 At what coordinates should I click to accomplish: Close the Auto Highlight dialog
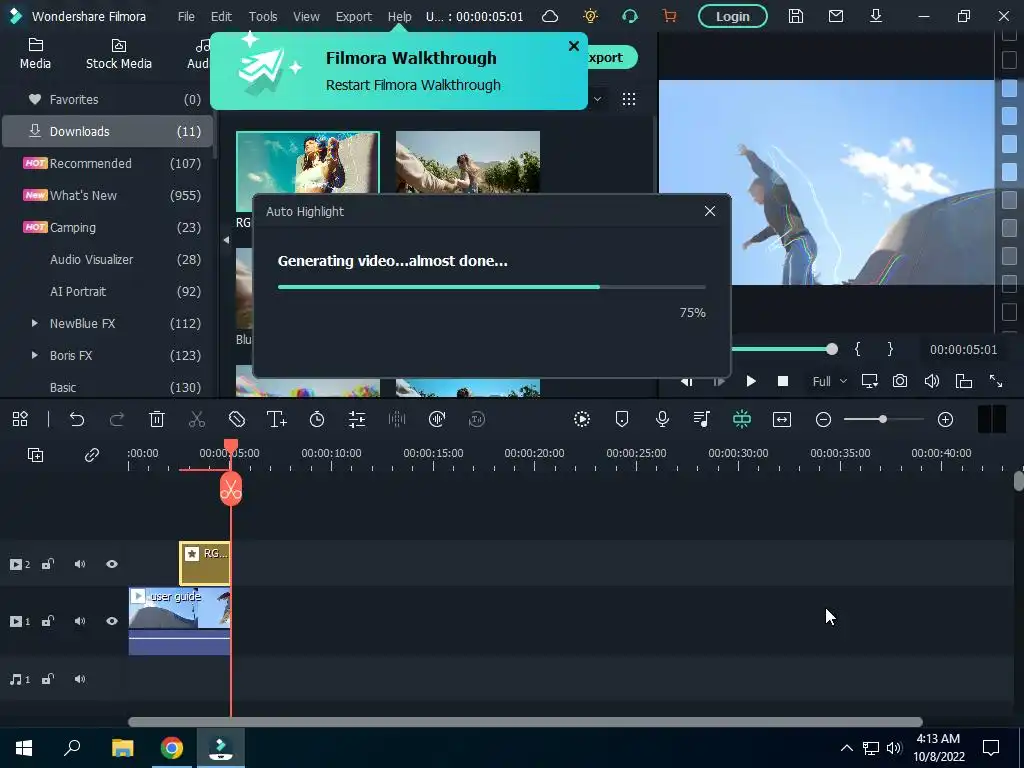710,211
